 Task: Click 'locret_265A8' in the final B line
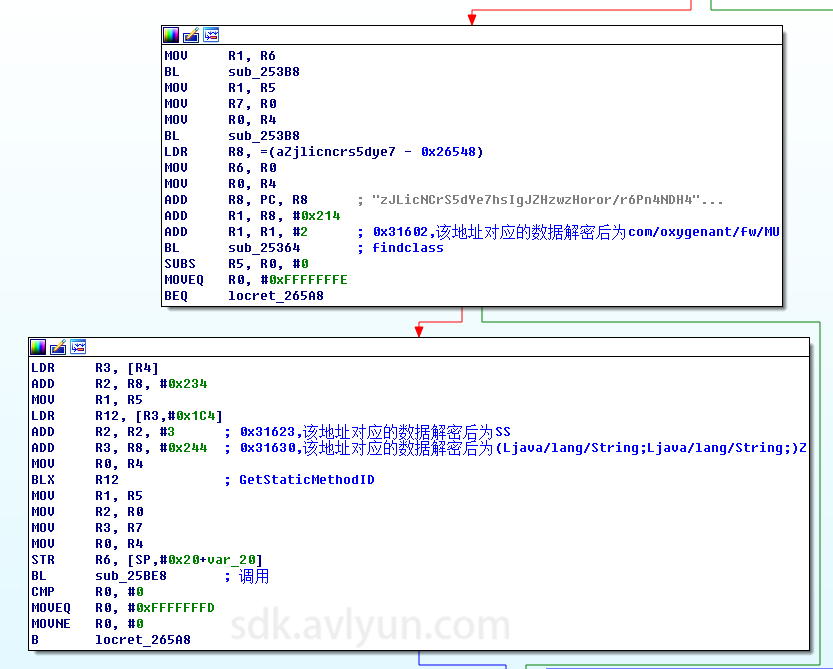142,639
